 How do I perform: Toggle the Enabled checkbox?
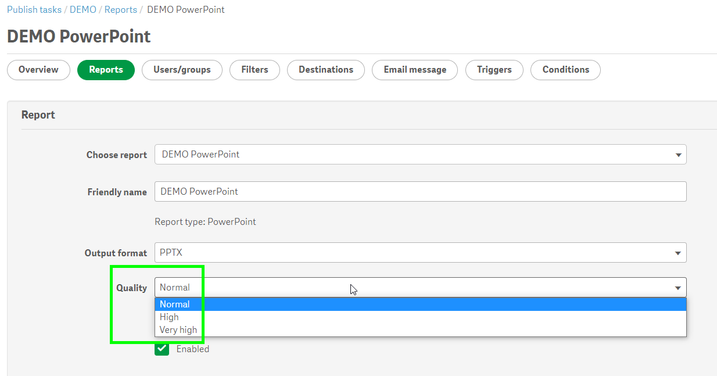point(162,349)
